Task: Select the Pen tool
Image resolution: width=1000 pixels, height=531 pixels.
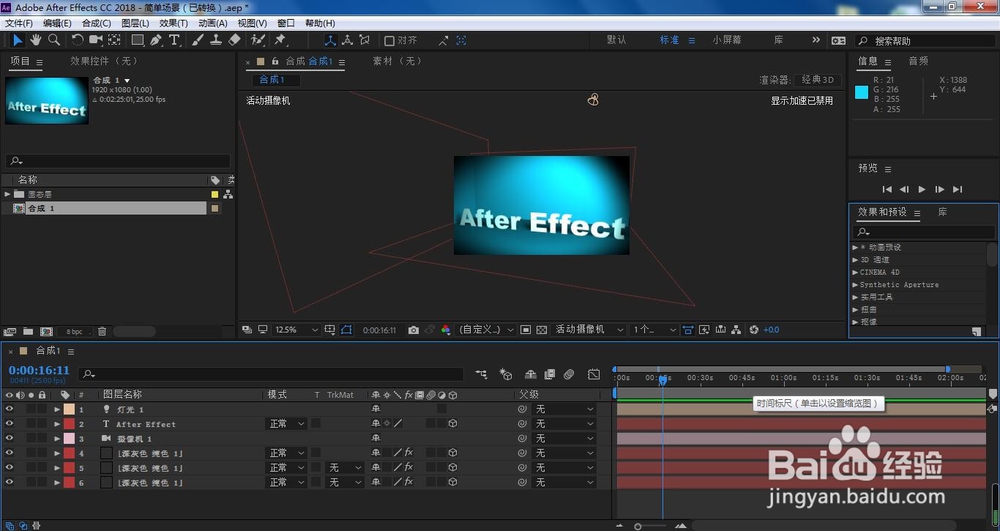Action: pyautogui.click(x=156, y=40)
